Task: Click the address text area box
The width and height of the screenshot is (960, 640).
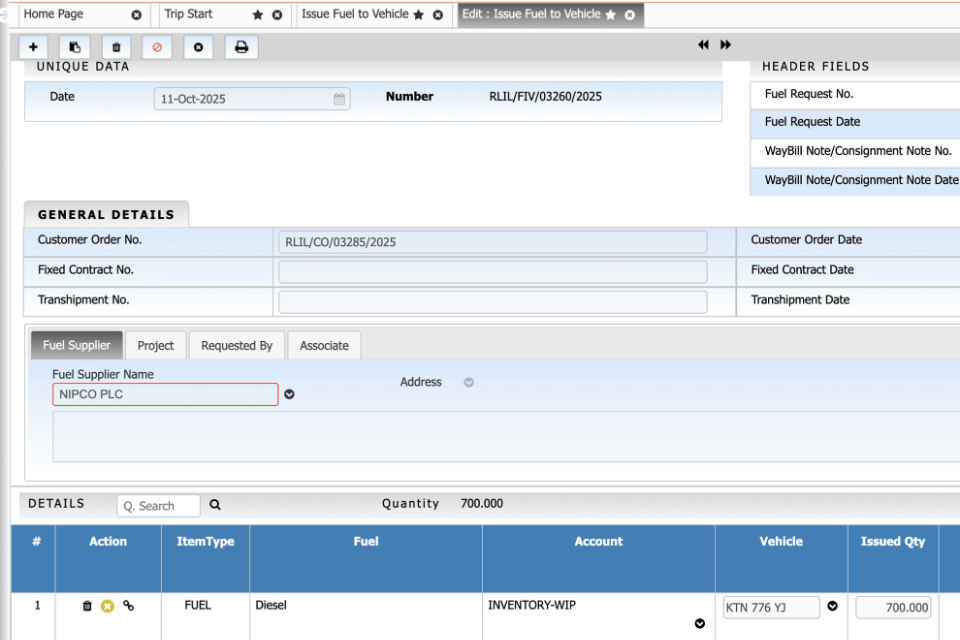Action: pos(506,437)
